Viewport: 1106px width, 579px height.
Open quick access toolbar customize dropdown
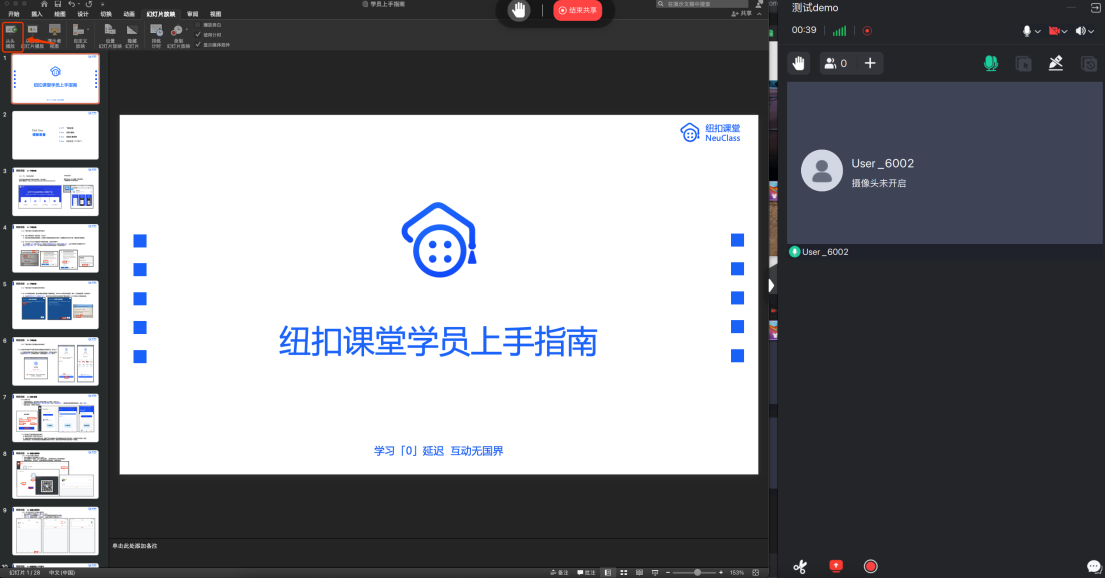102,4
